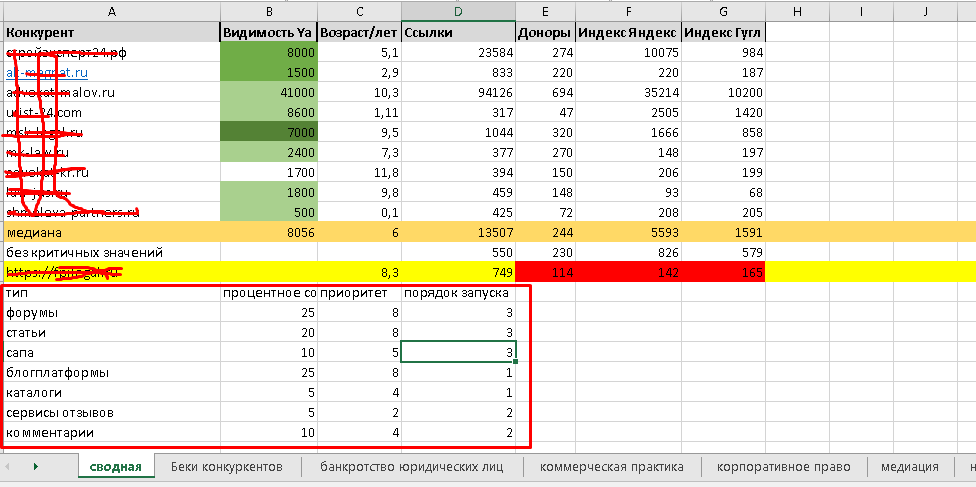Select column D header
This screenshot has height=487, width=976.
[x=458, y=10]
